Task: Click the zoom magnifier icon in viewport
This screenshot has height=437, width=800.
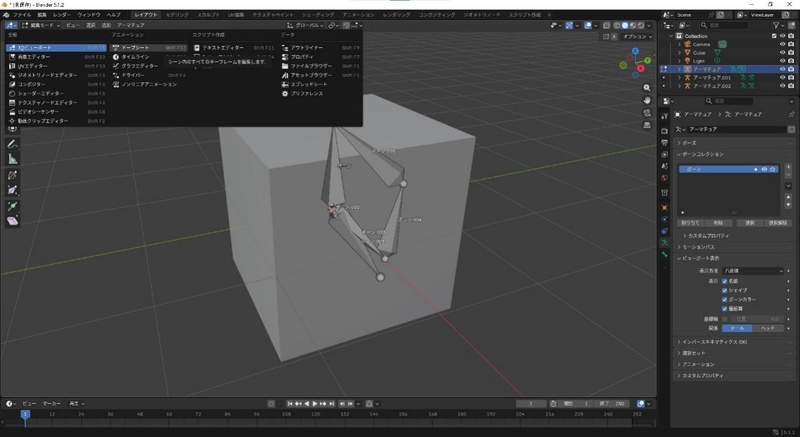Action: pyautogui.click(x=647, y=88)
